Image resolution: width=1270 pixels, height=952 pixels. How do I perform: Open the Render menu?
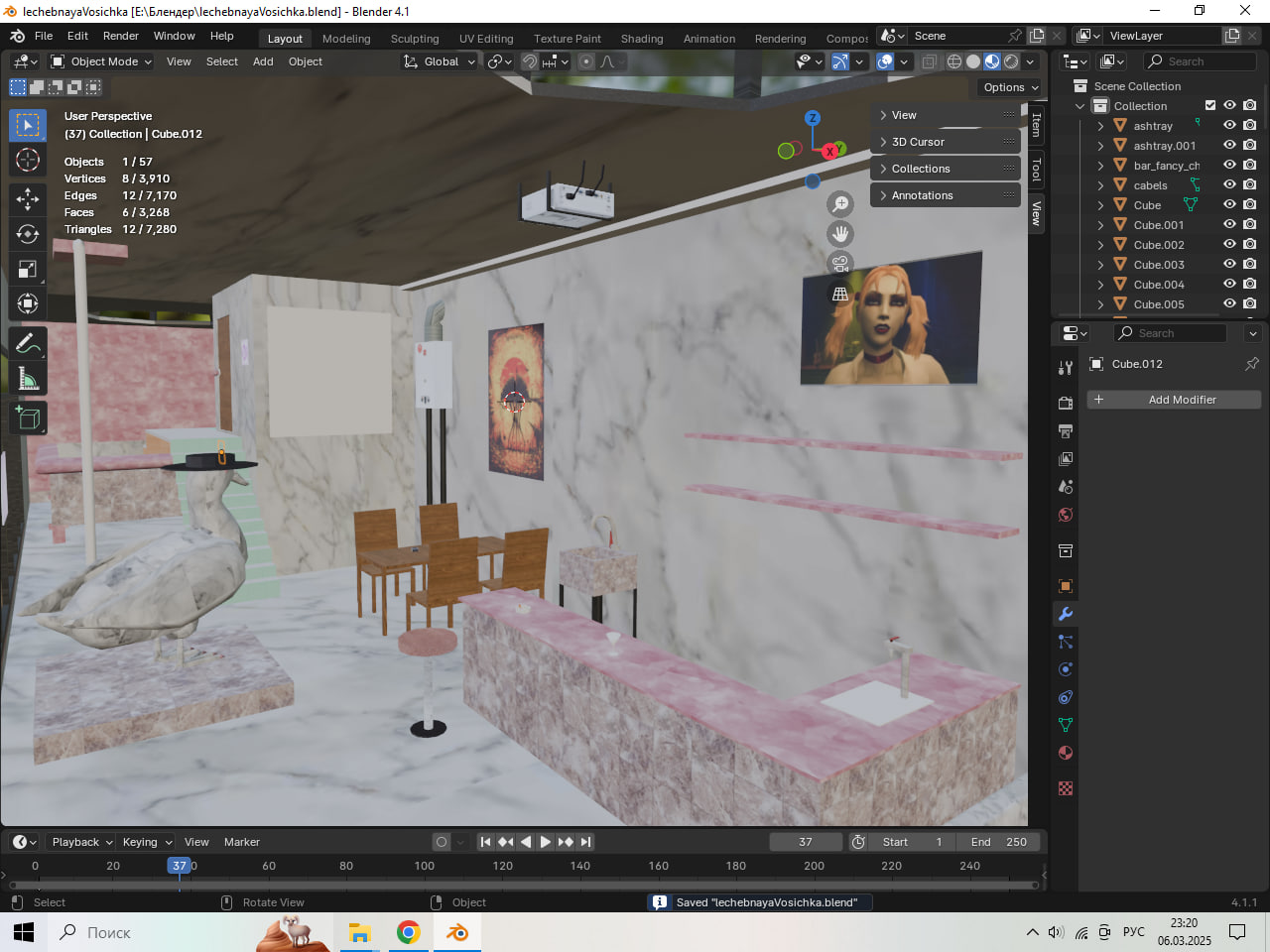tap(121, 36)
